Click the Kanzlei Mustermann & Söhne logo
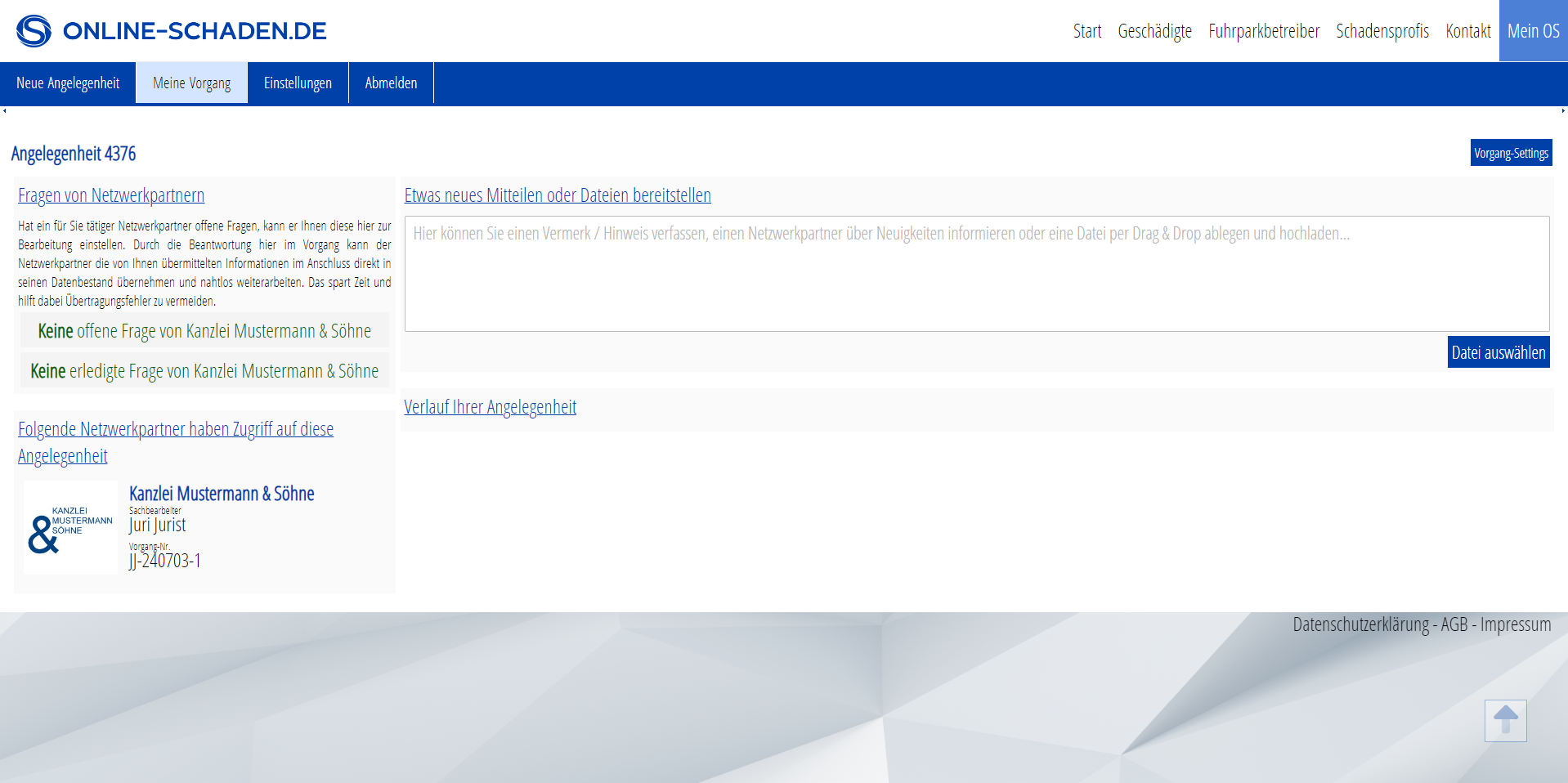 tap(70, 528)
